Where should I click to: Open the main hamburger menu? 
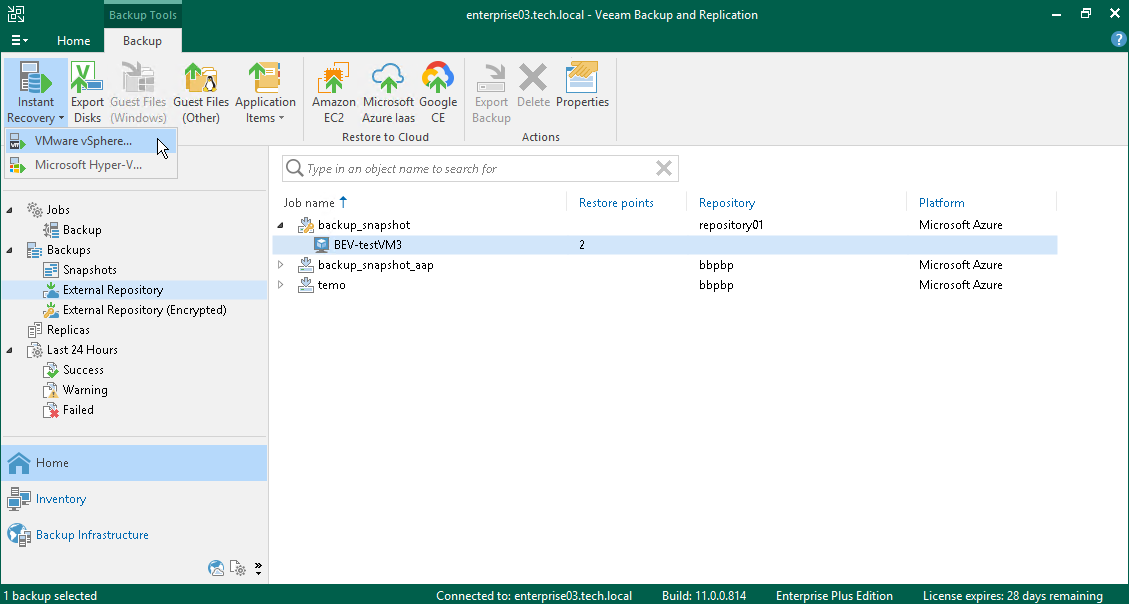pos(19,41)
